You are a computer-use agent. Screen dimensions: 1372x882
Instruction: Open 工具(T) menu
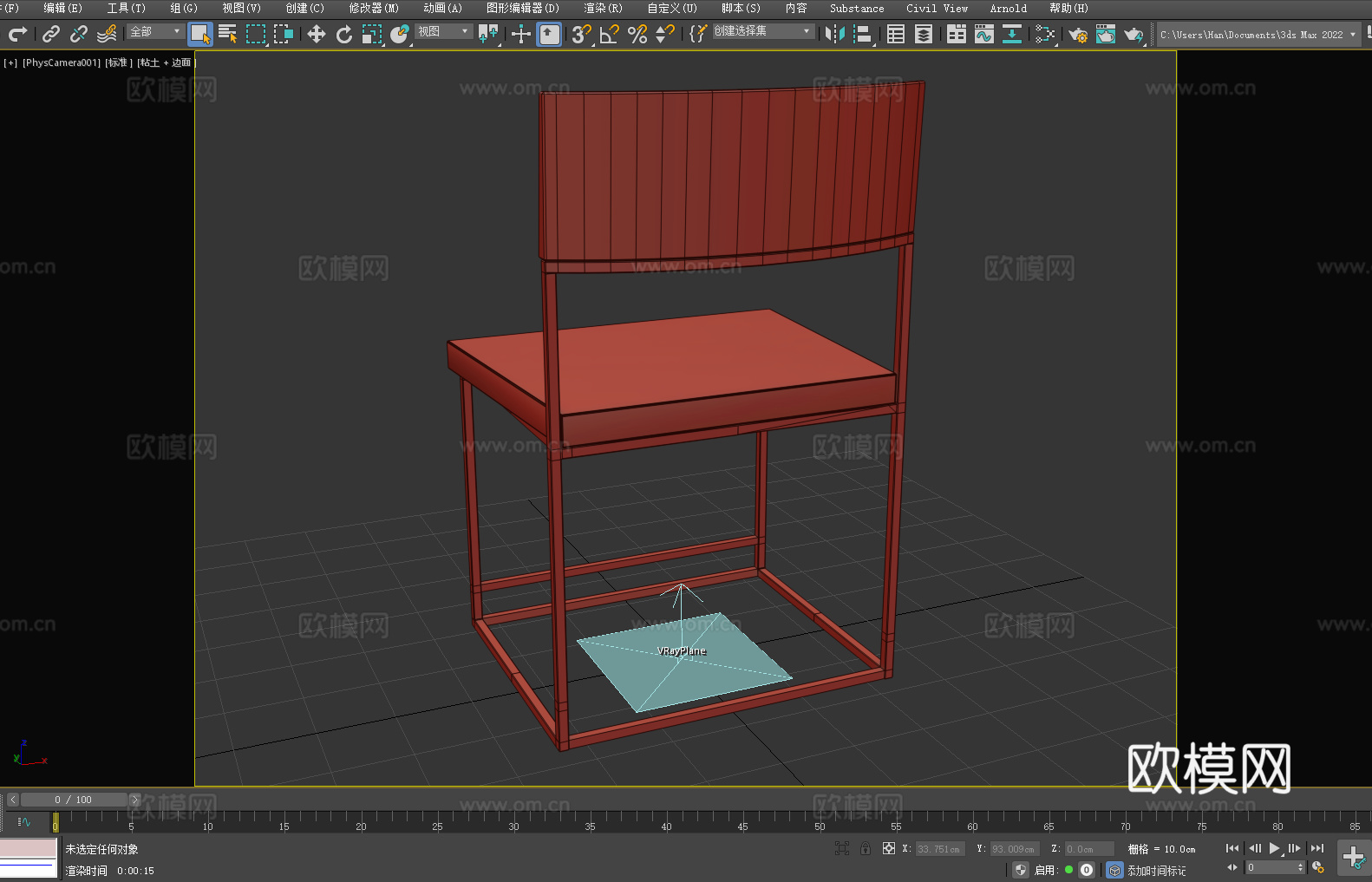(127, 9)
